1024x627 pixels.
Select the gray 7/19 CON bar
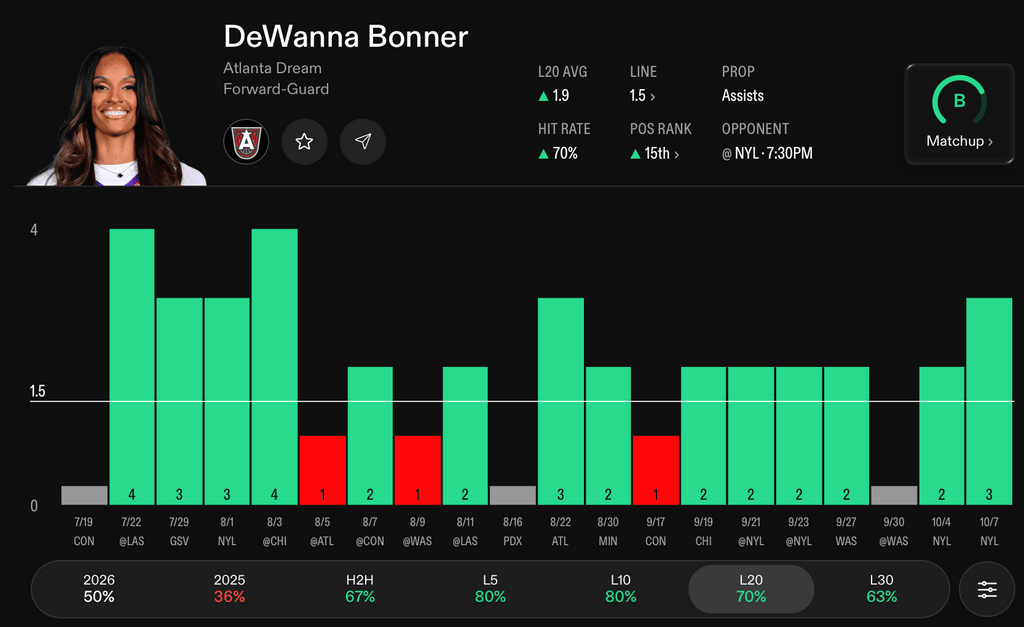[x=84, y=495]
